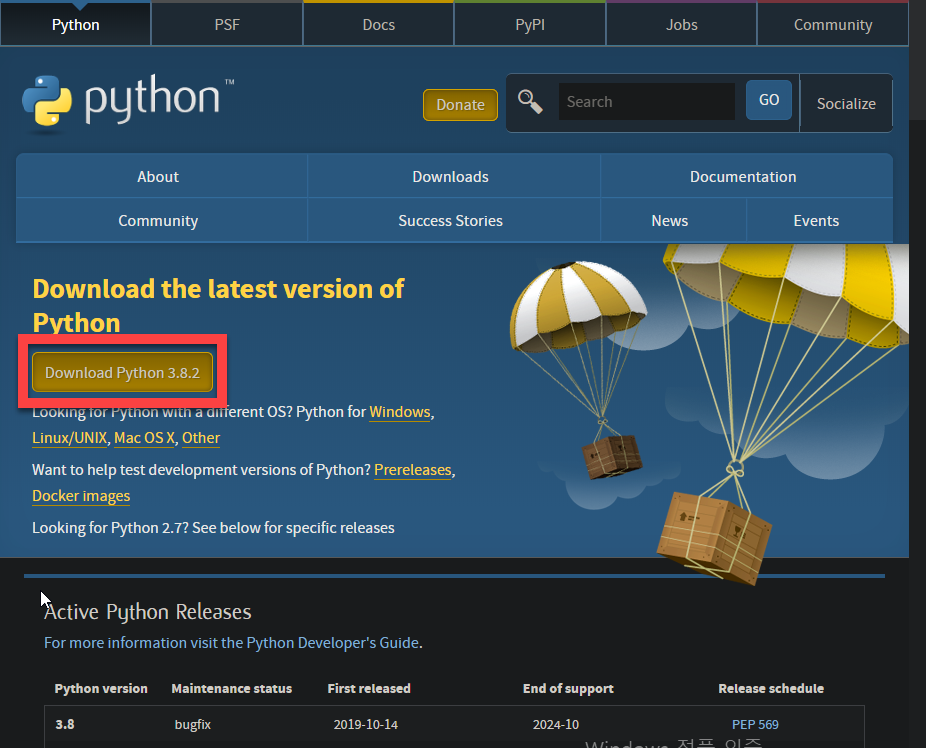Open the Python tab in top bar
Screen dimensions: 926x748
tap(76, 25)
